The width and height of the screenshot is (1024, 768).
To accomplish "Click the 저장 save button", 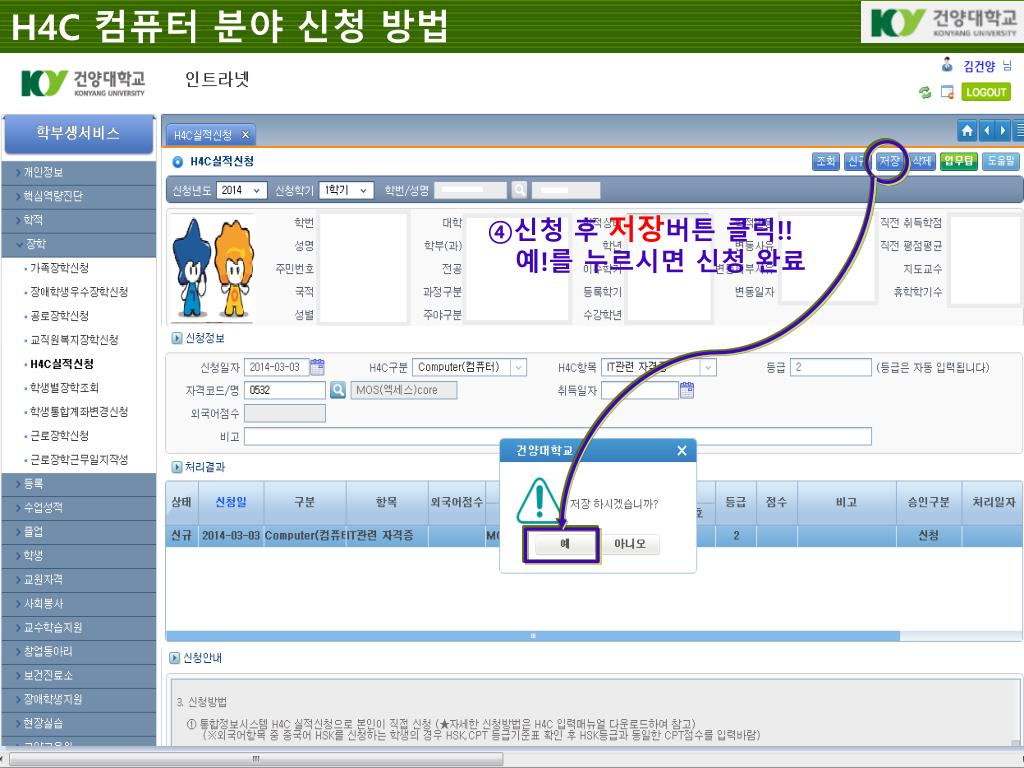I will click(889, 161).
